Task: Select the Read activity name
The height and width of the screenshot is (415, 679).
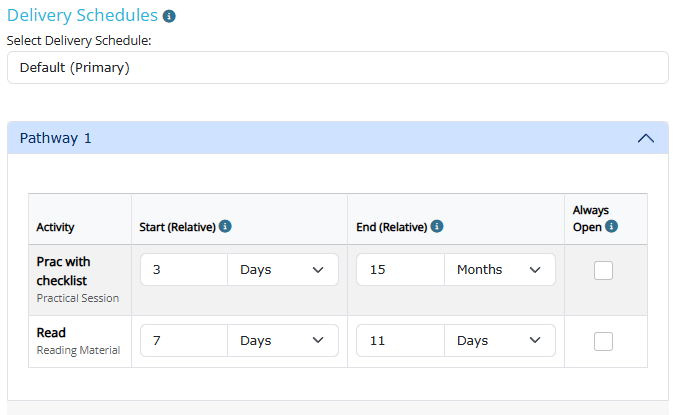Action: 51,333
